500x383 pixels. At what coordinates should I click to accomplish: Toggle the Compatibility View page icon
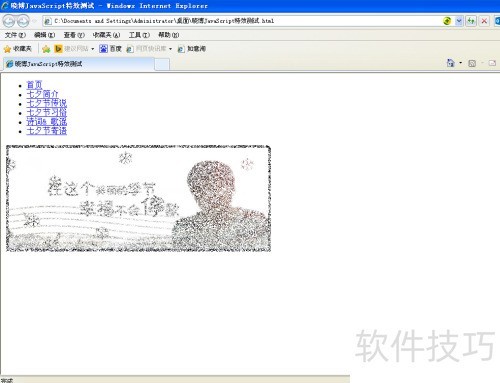point(447,21)
